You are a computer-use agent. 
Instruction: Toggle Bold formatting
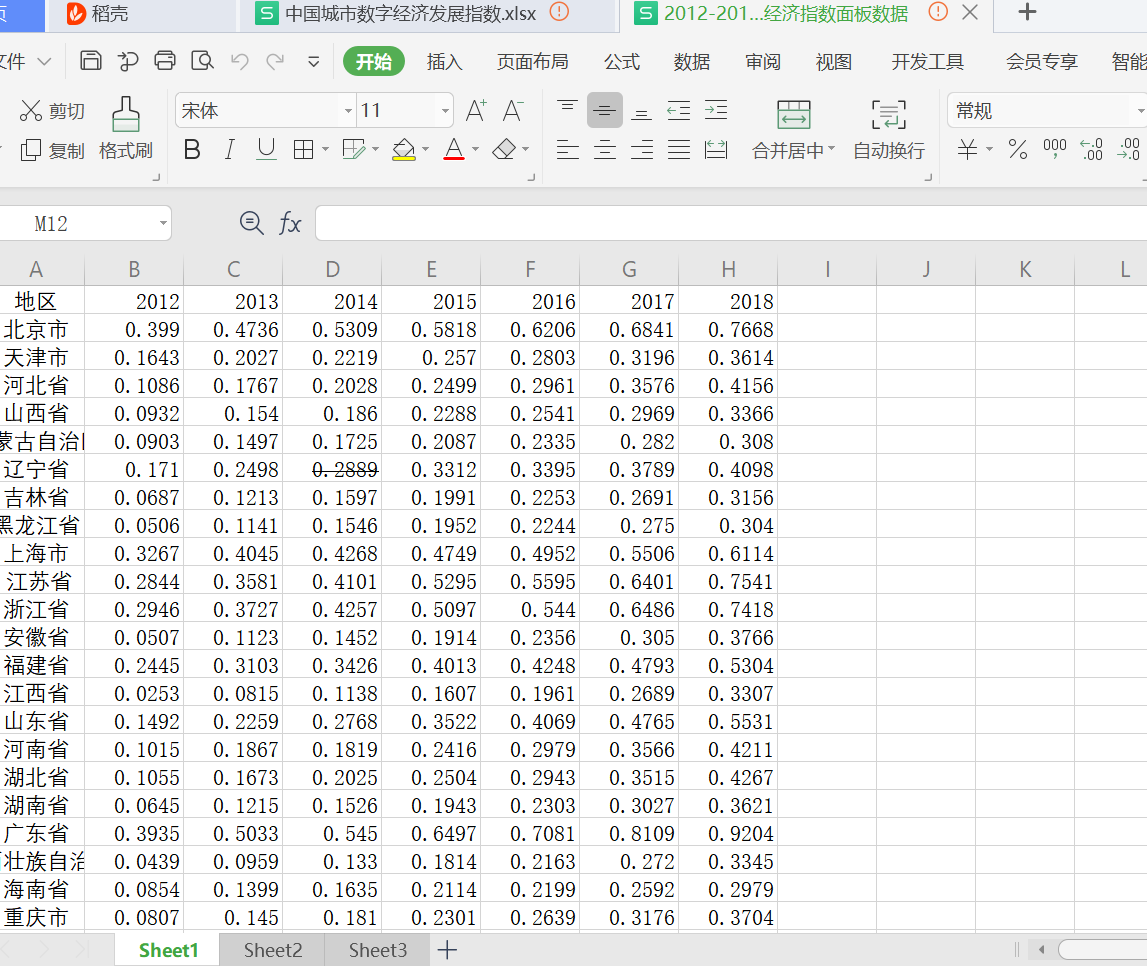[192, 150]
